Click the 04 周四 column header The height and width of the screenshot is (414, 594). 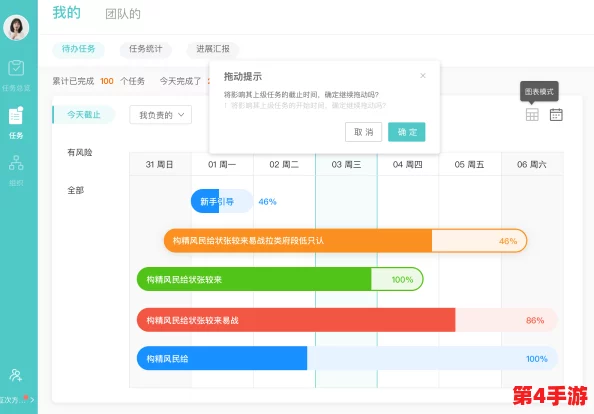click(x=408, y=164)
